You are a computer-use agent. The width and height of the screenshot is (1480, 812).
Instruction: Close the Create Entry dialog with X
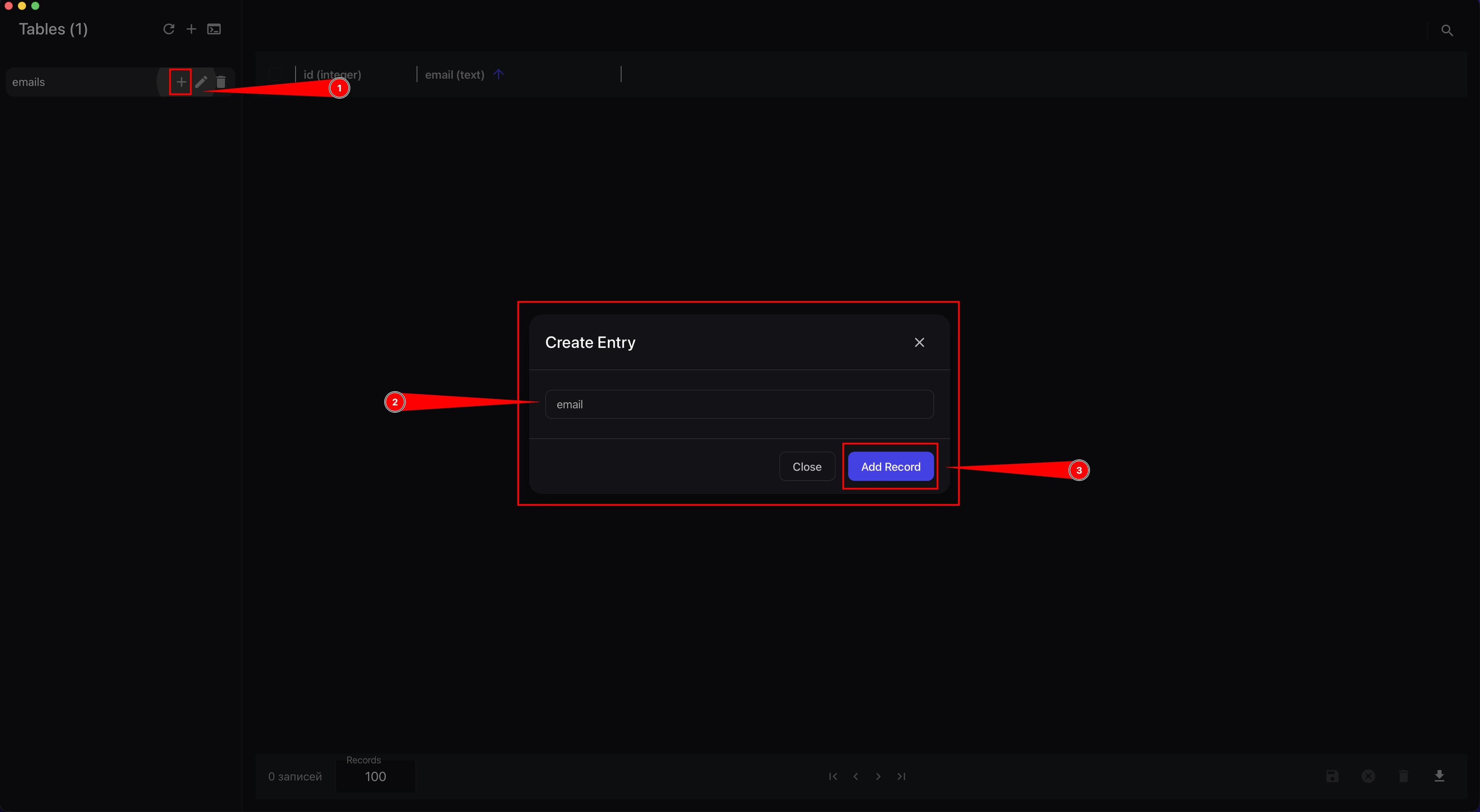point(919,343)
